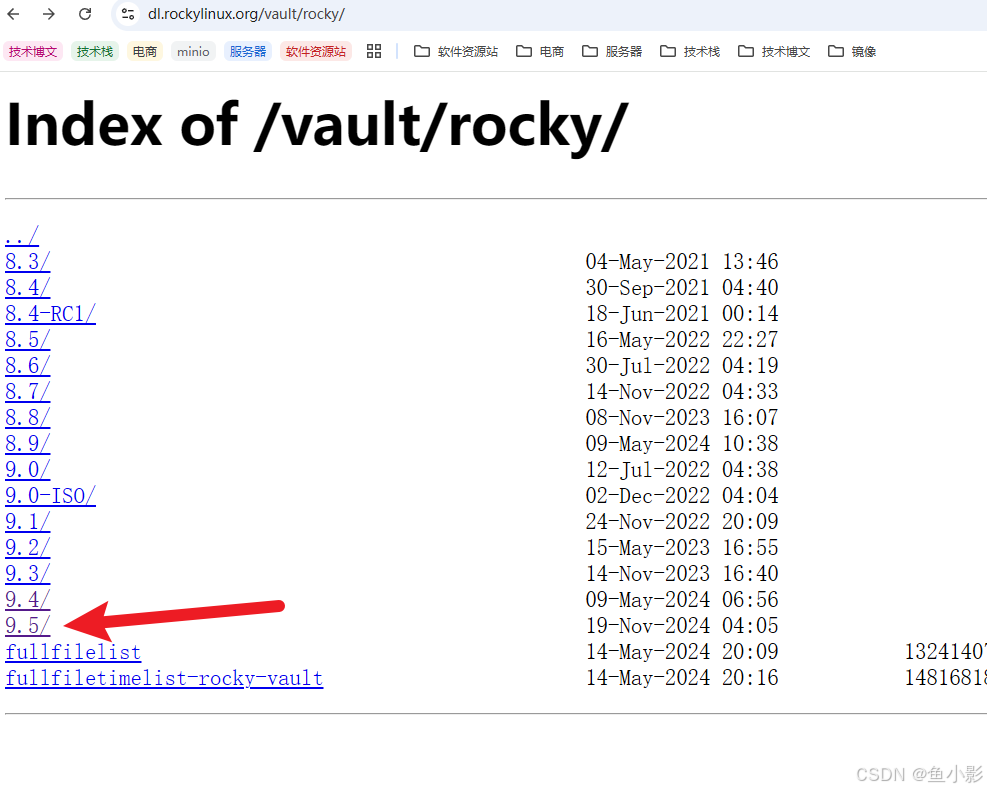Expand the 服务器 bookmark folder
Image resolution: width=987 pixels, height=792 pixels.
coord(612,52)
